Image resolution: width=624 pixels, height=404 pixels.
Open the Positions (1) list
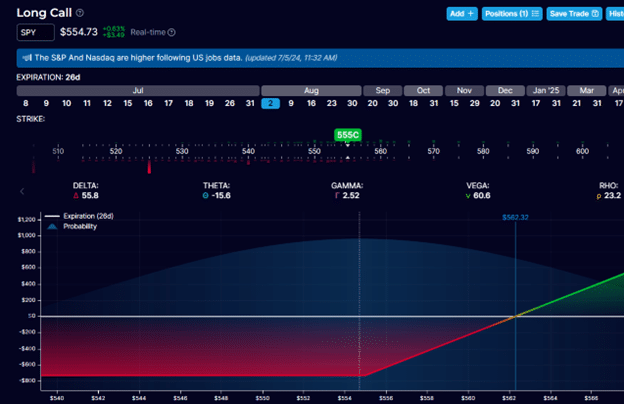[x=511, y=13]
